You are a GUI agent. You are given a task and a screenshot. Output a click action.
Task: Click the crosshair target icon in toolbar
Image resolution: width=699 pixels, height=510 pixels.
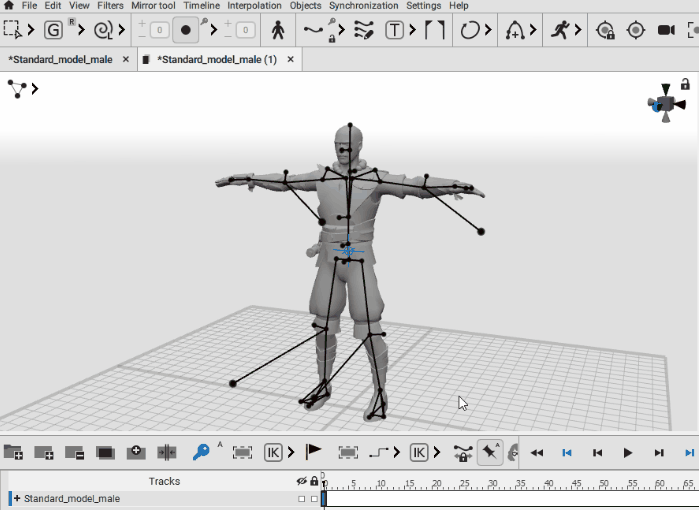(635, 30)
